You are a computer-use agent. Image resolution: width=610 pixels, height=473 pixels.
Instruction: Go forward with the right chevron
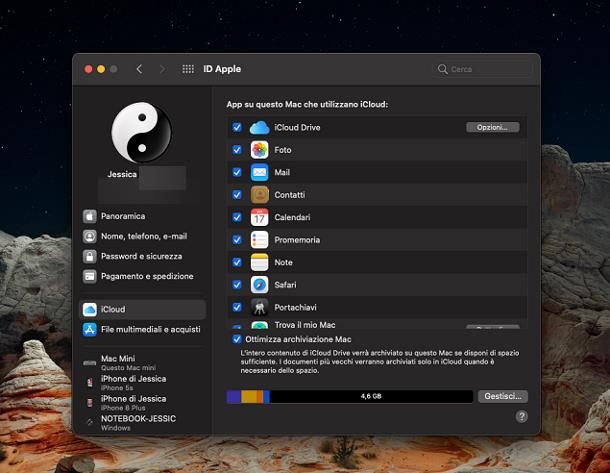(x=162, y=69)
